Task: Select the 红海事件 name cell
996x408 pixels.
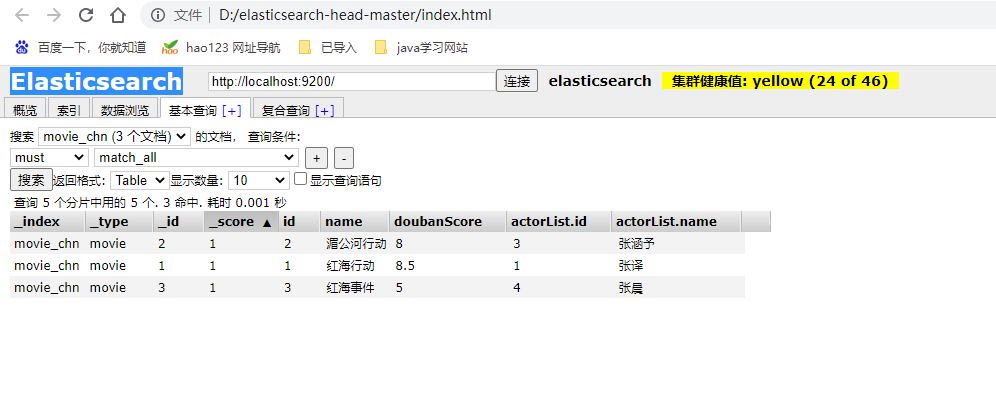Action: click(351, 288)
